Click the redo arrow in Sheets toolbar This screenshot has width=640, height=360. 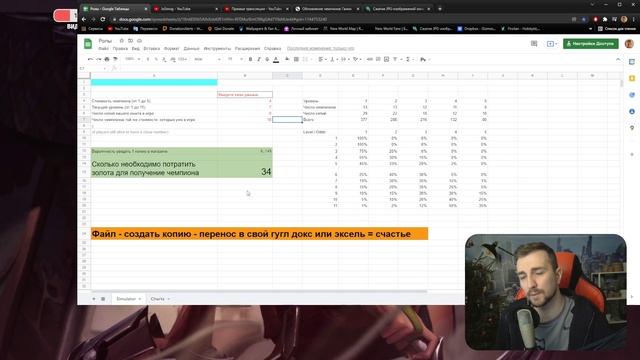[98, 60]
